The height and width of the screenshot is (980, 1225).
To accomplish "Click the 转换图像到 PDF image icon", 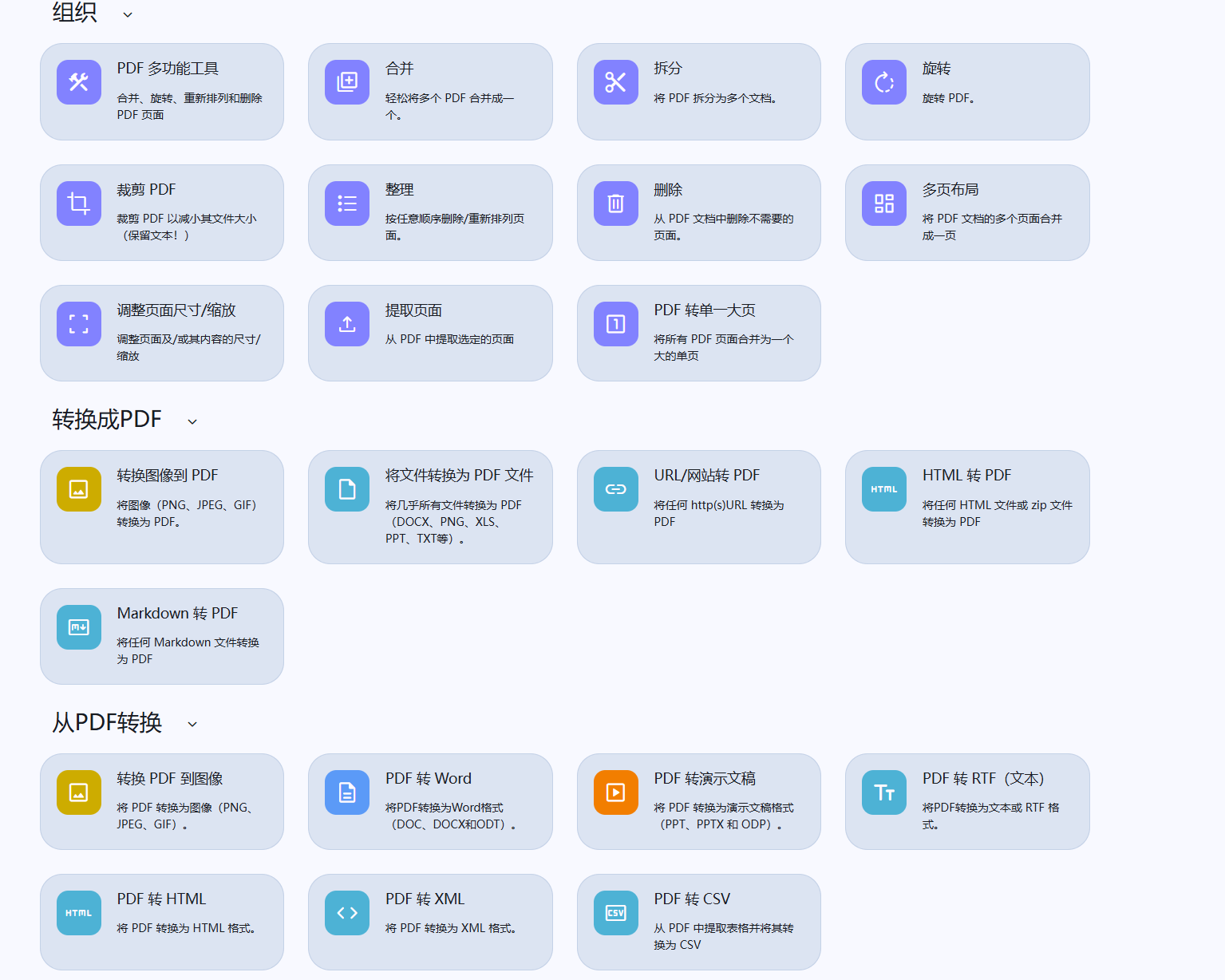I will click(x=79, y=489).
